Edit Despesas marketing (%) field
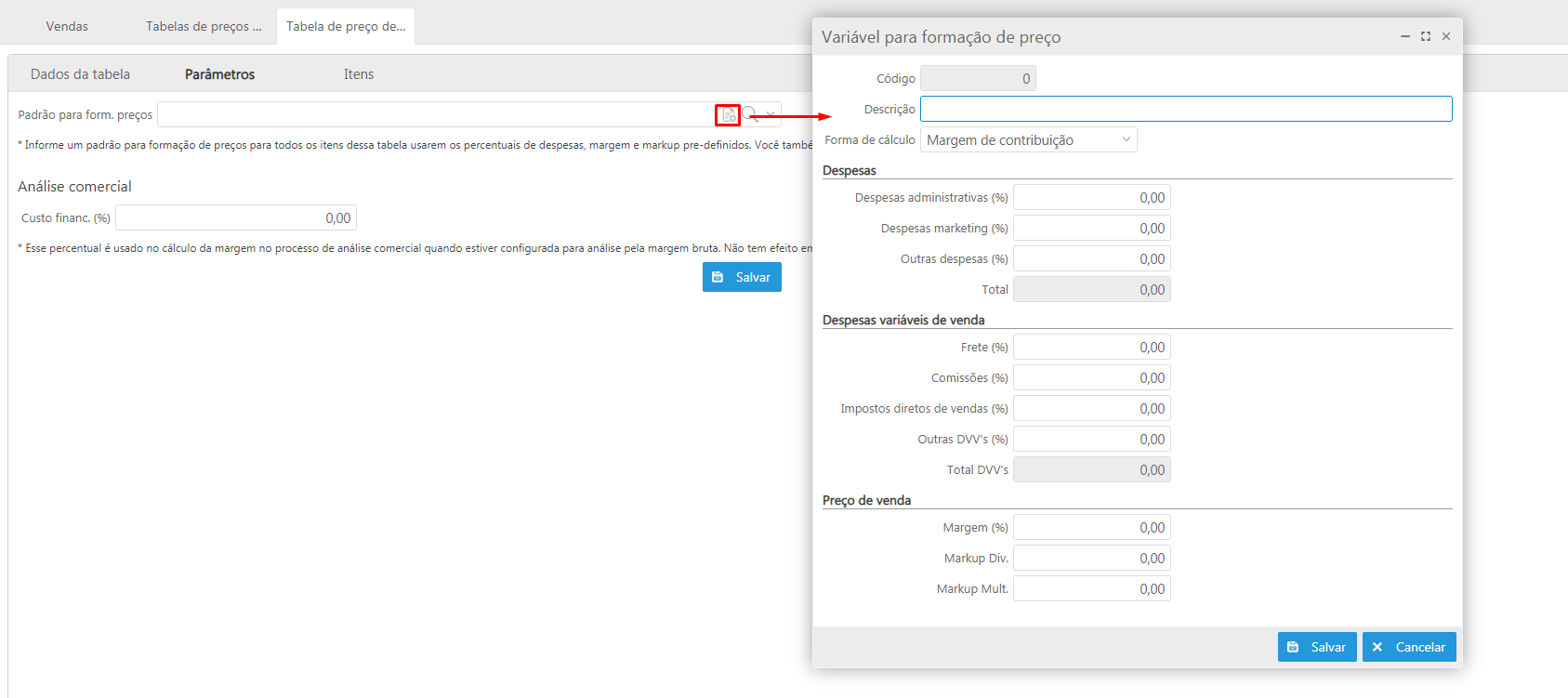Image resolution: width=1568 pixels, height=698 pixels. click(1092, 228)
